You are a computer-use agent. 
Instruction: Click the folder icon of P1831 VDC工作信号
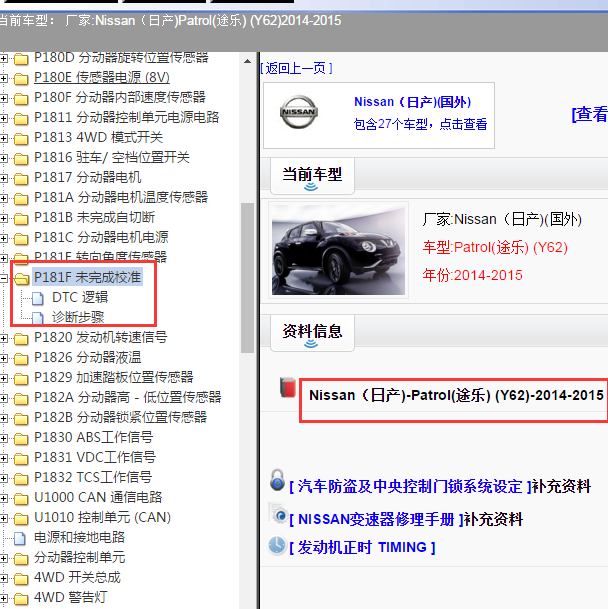click(21, 459)
